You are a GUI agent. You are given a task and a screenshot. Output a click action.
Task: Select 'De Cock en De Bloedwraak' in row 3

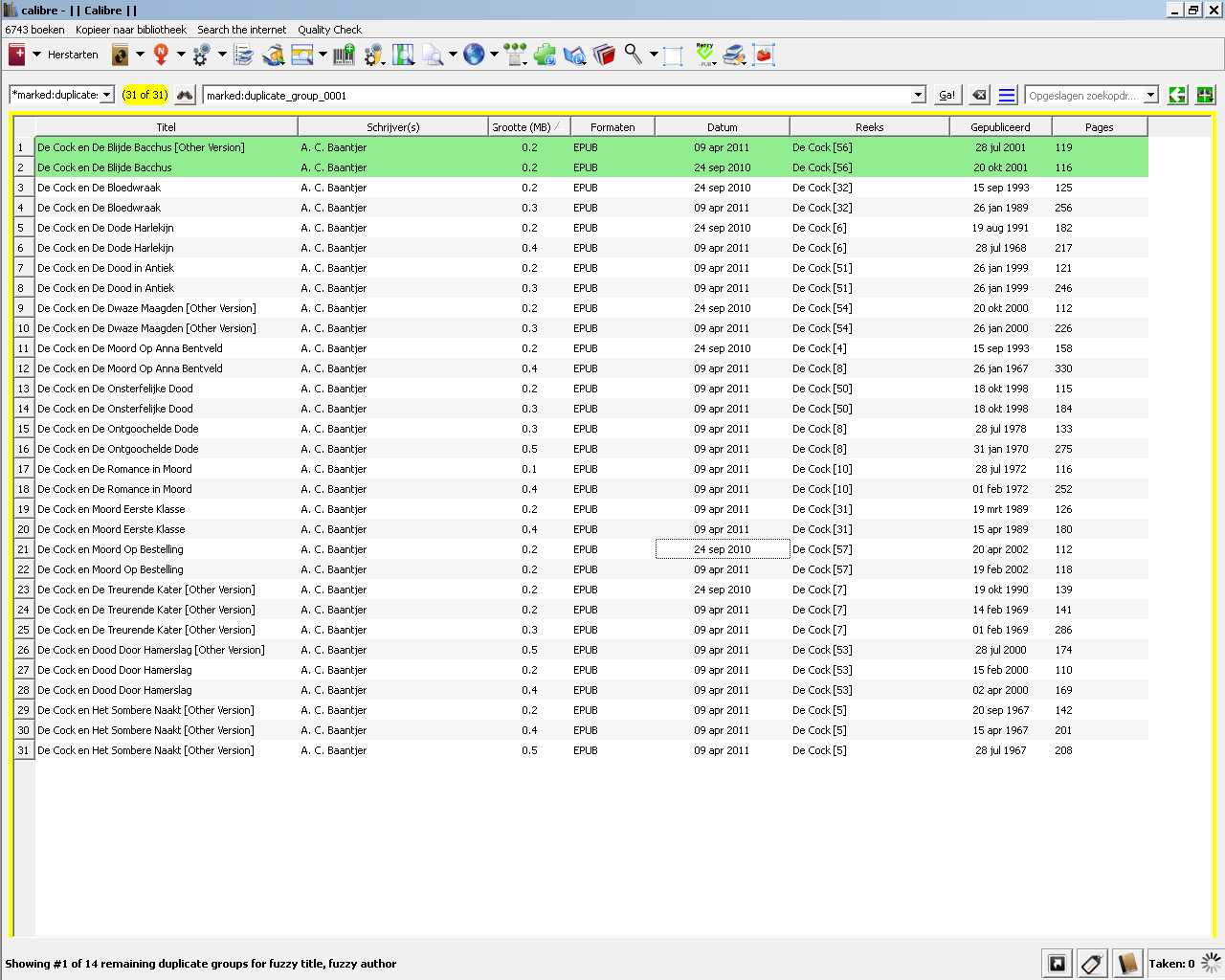pyautogui.click(x=99, y=188)
